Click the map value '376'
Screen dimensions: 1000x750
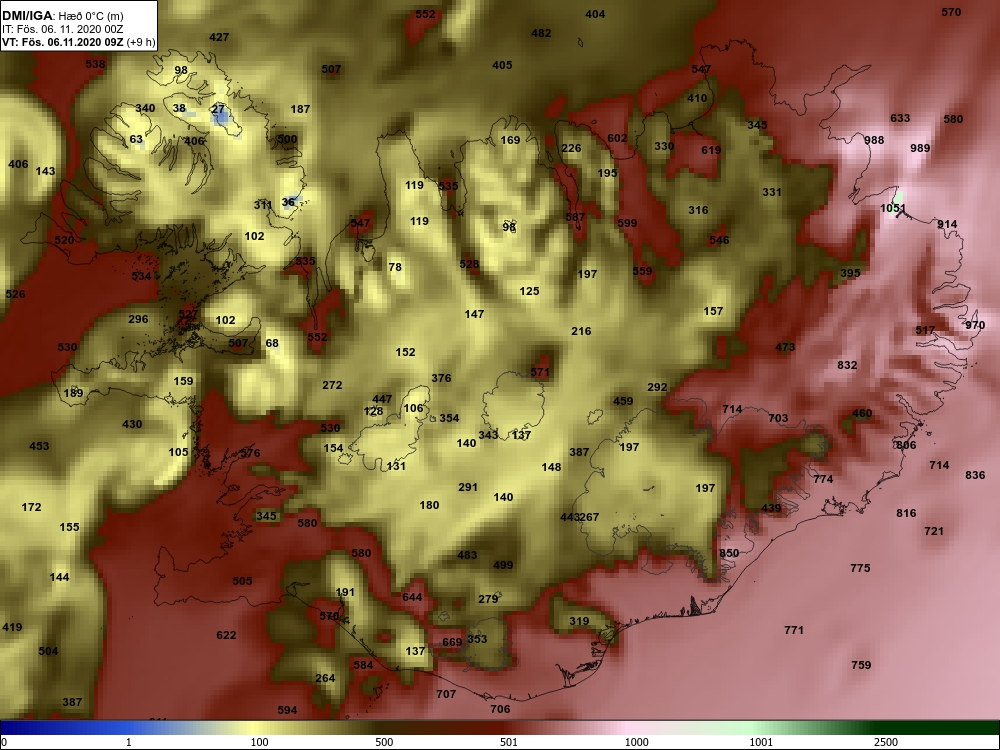point(441,378)
